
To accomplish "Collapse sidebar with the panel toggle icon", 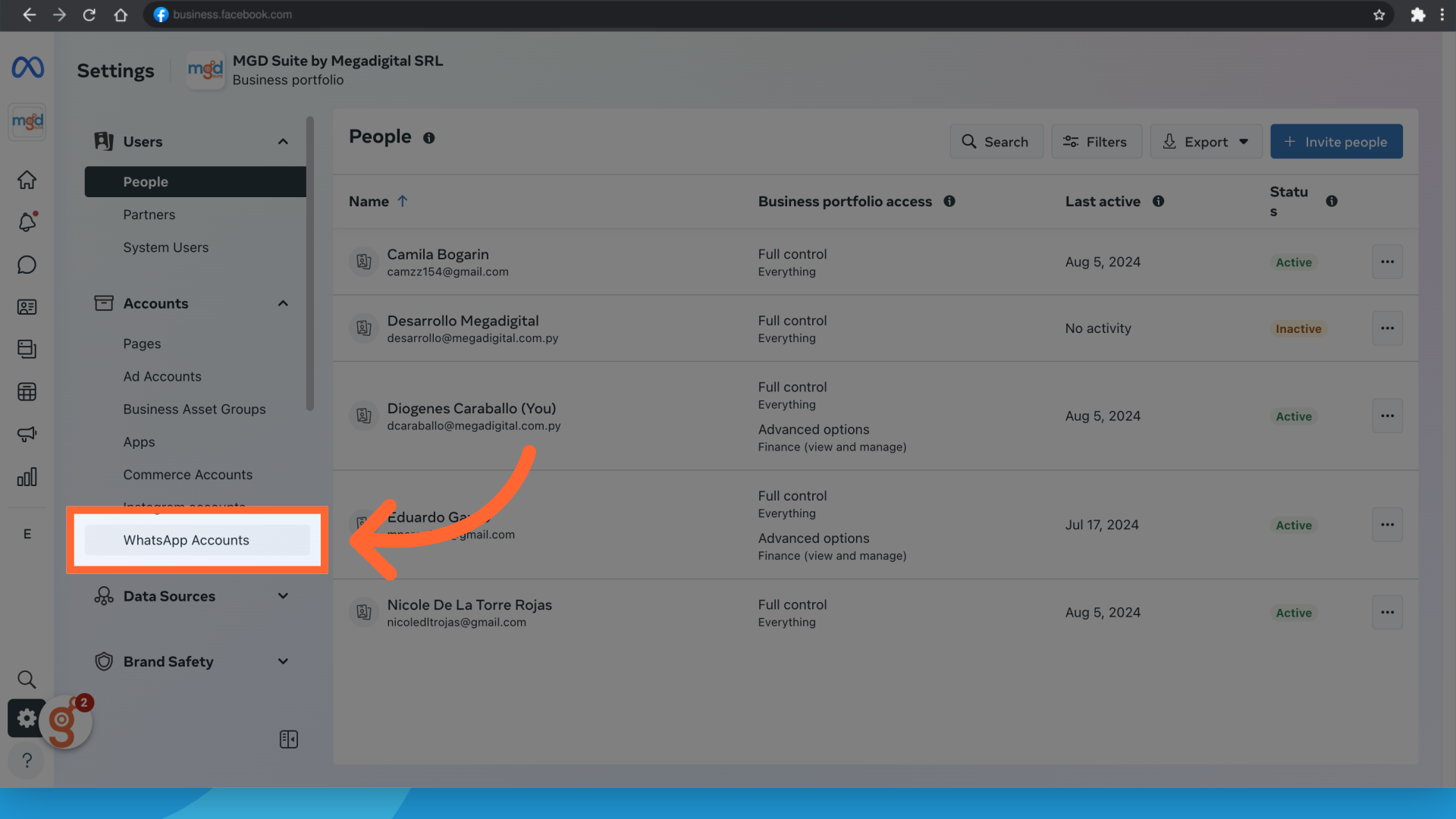I will pyautogui.click(x=289, y=739).
